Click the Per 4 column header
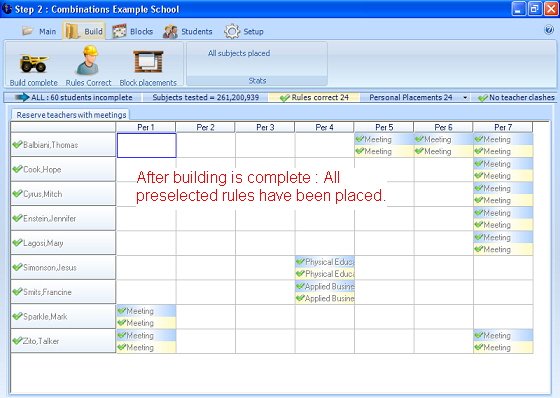Screen dimensions: 560x398 coord(324,127)
